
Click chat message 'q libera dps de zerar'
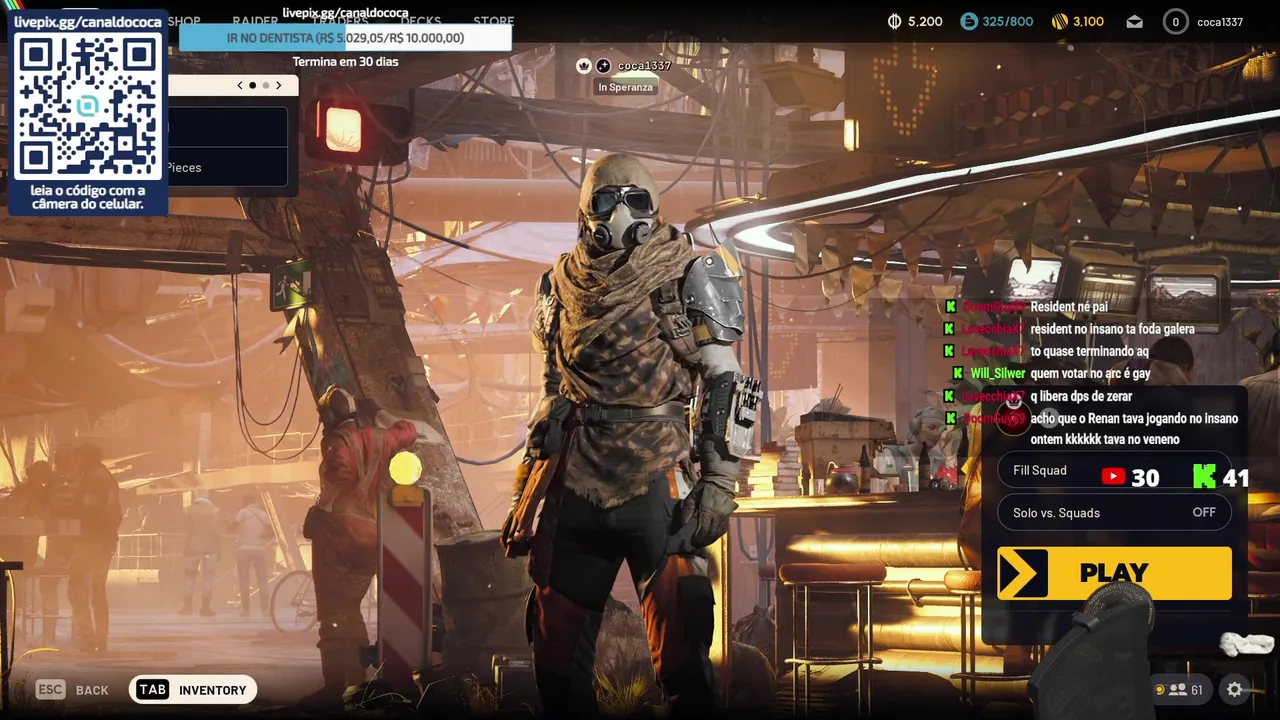1081,396
